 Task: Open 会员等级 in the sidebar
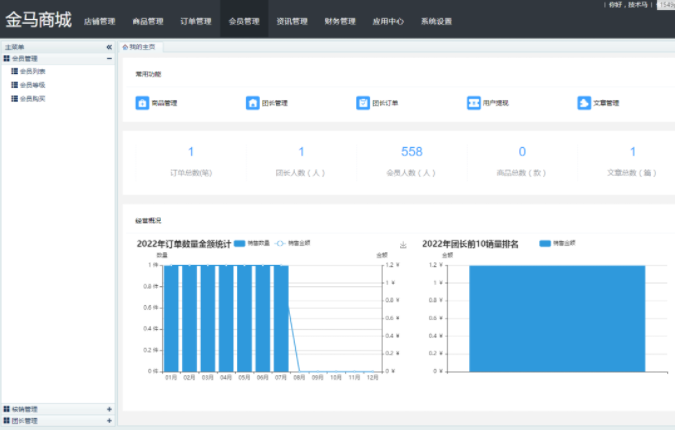coord(32,85)
